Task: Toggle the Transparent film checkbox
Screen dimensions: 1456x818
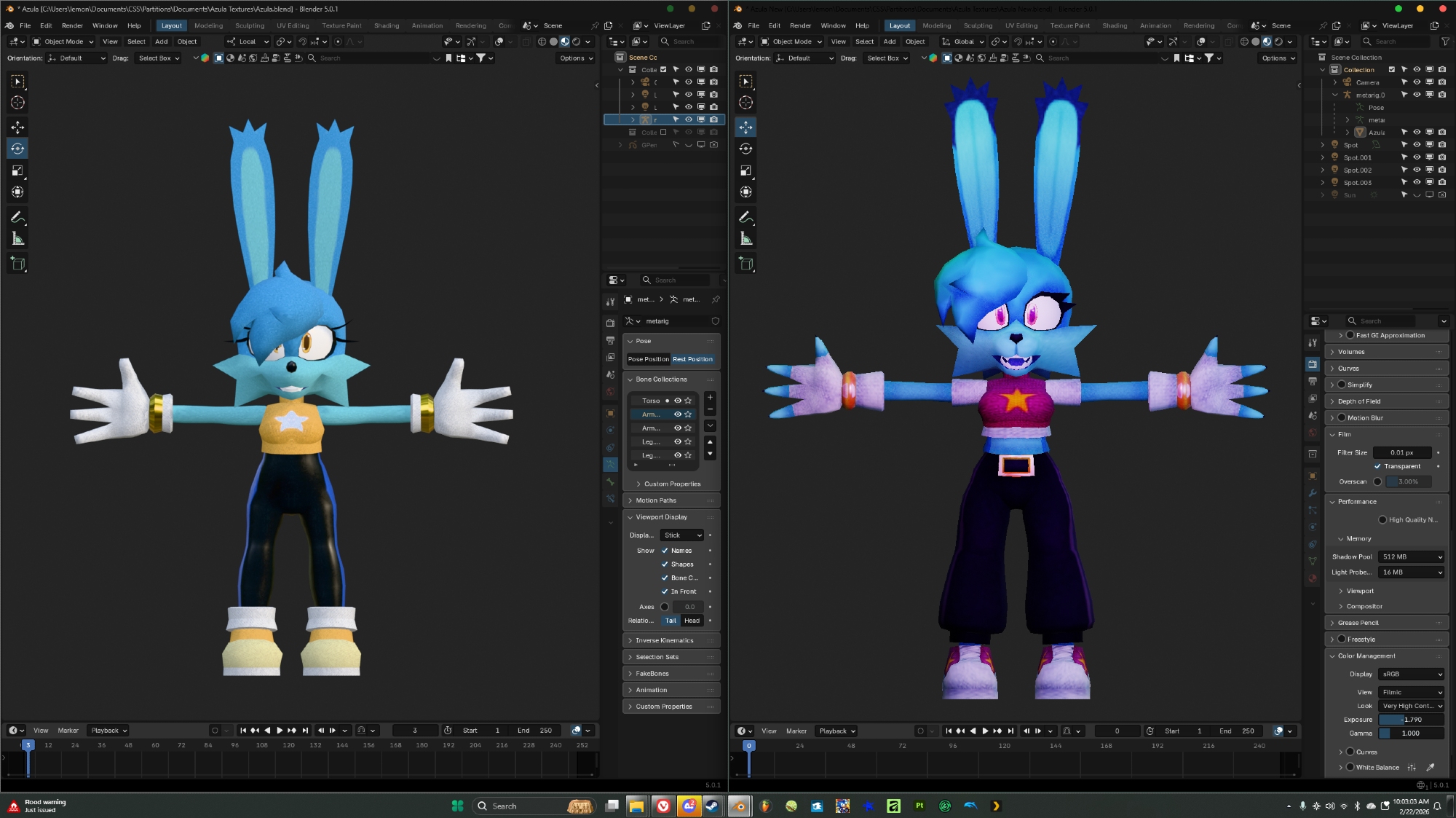Action: 1377,466
